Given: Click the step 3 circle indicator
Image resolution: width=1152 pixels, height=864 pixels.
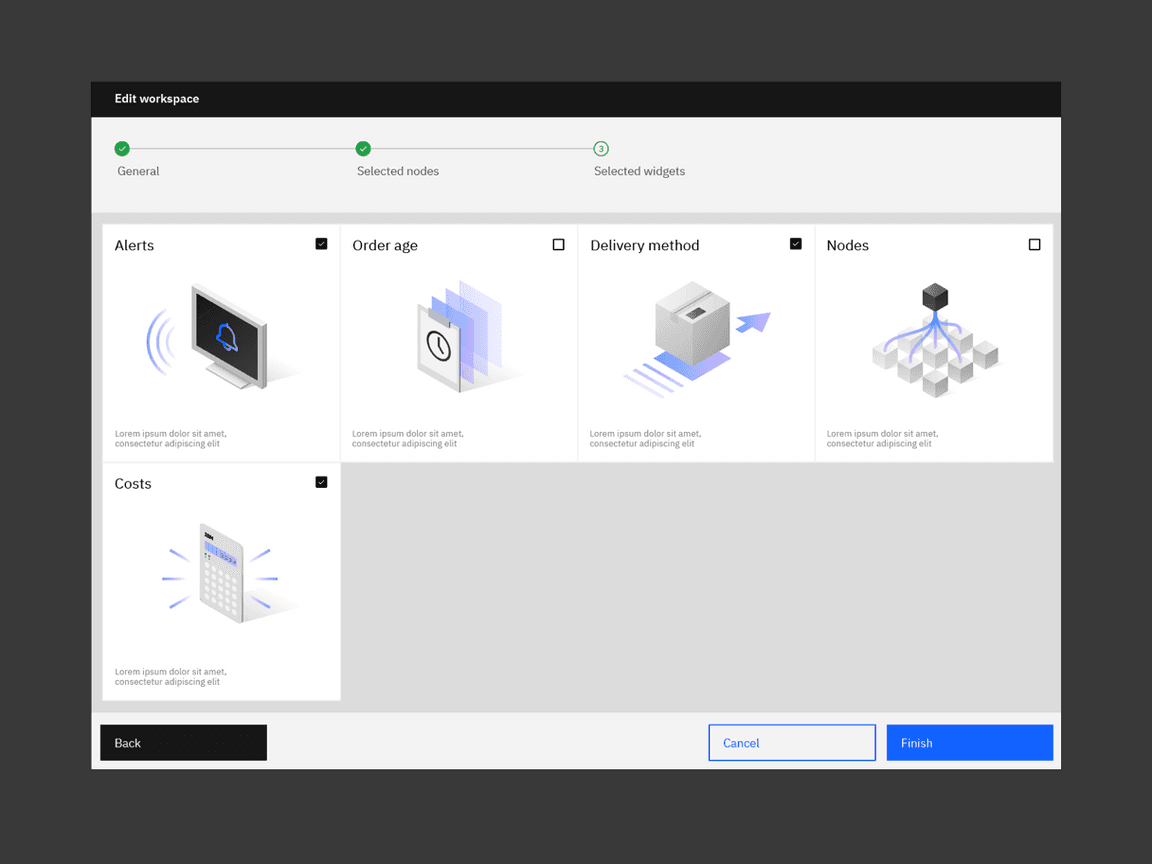Looking at the screenshot, I should click(601, 149).
